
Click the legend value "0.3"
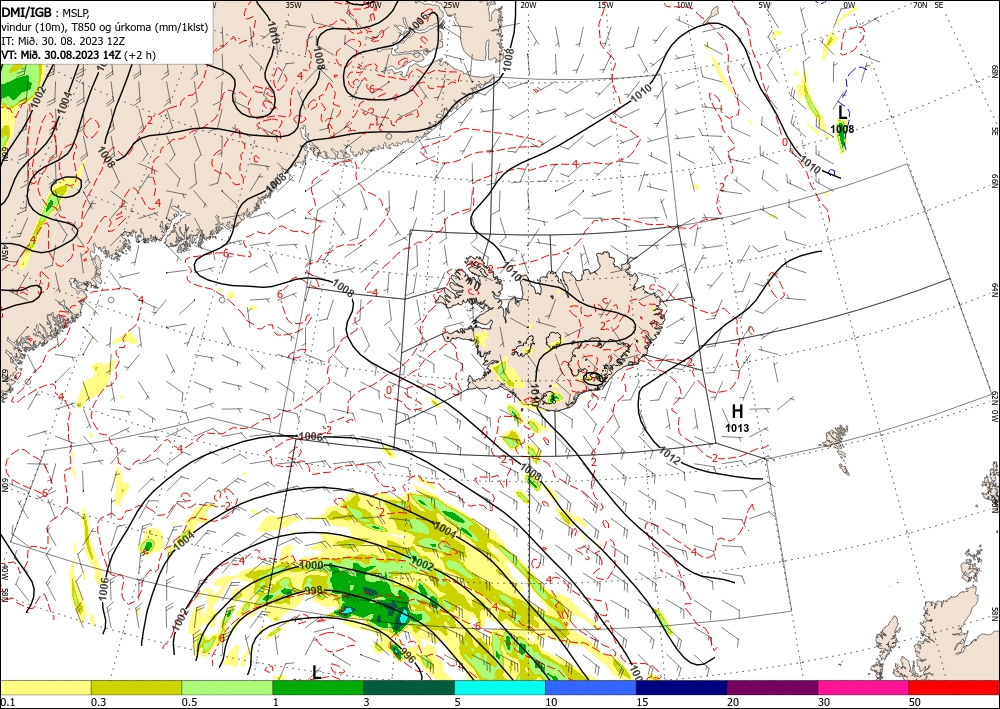(98, 702)
